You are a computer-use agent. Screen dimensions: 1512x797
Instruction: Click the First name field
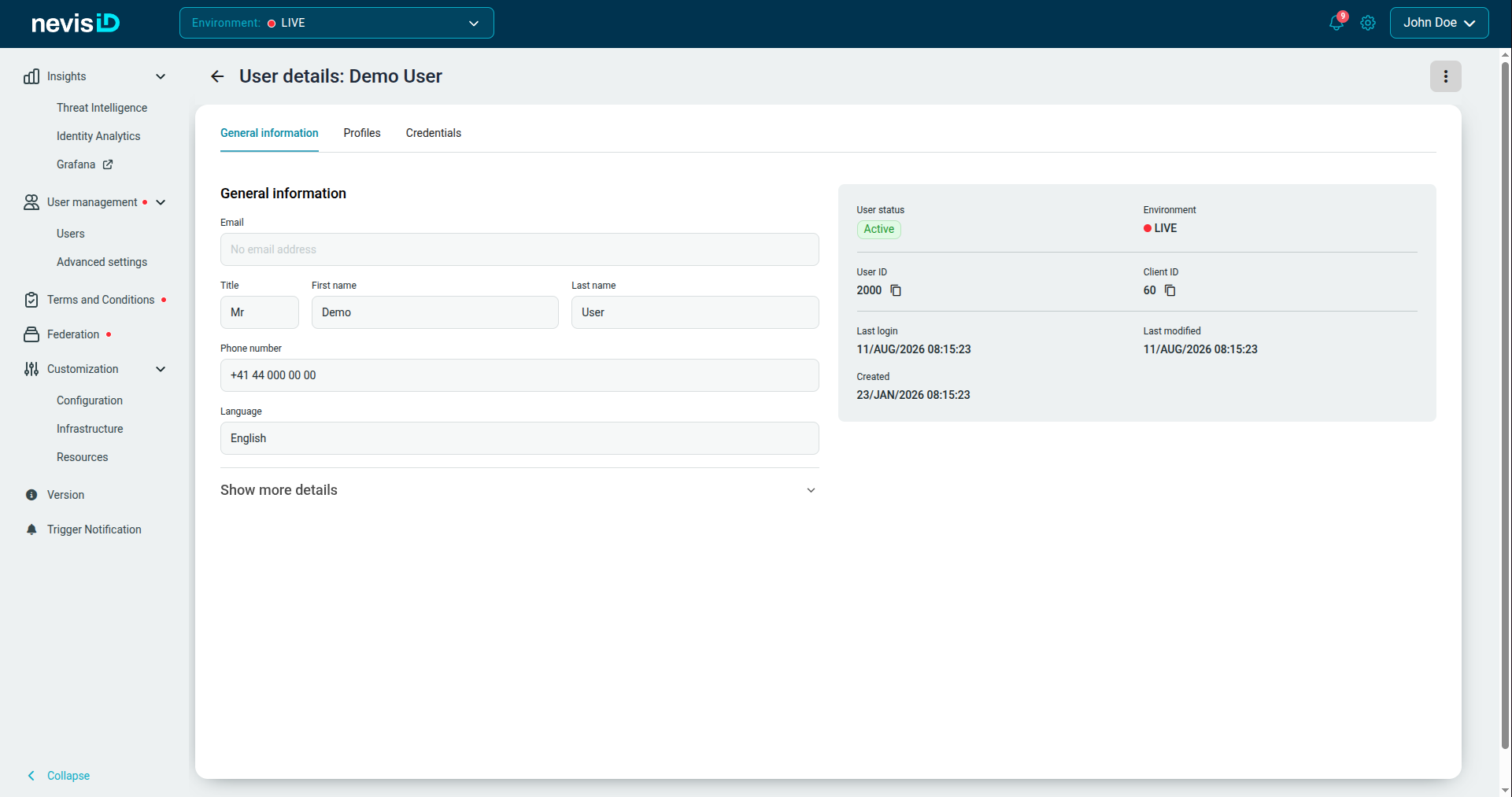[x=435, y=312]
